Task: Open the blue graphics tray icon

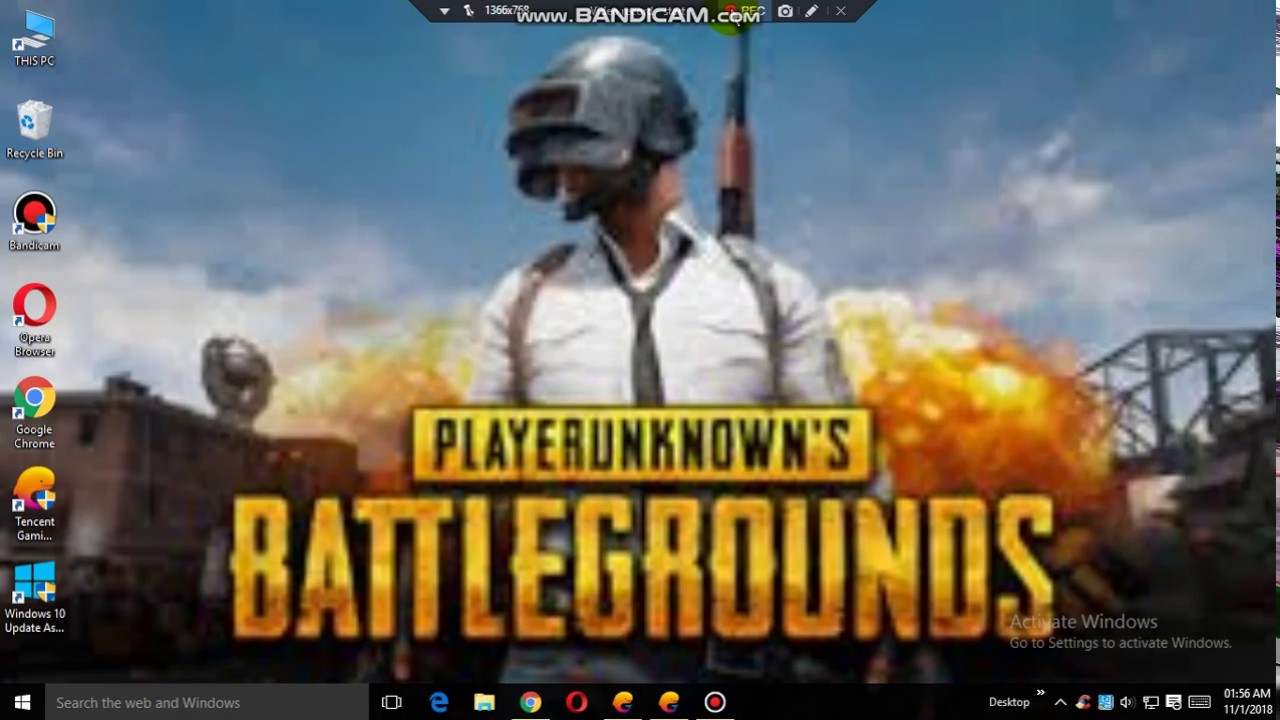Action: (1105, 702)
